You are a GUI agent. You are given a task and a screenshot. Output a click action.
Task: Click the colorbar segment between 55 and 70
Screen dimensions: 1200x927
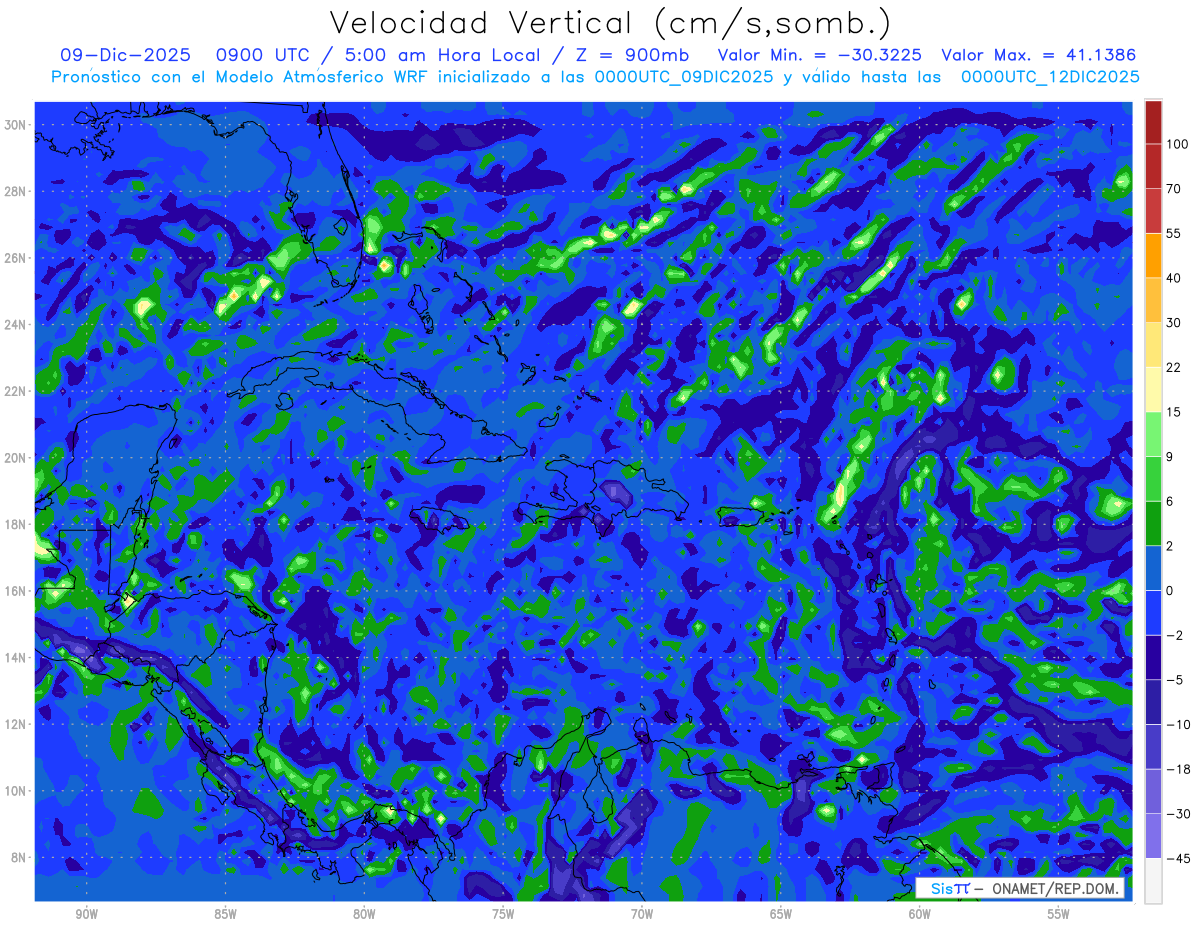(1153, 211)
